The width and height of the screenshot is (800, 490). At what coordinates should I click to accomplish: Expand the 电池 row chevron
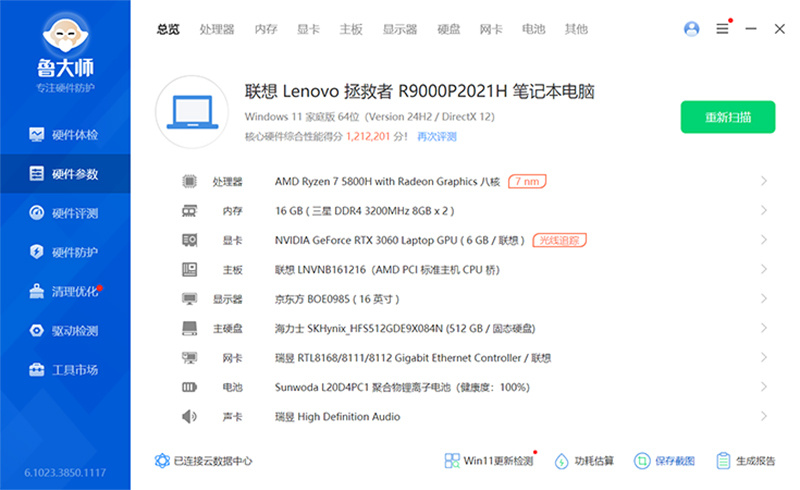(x=764, y=387)
